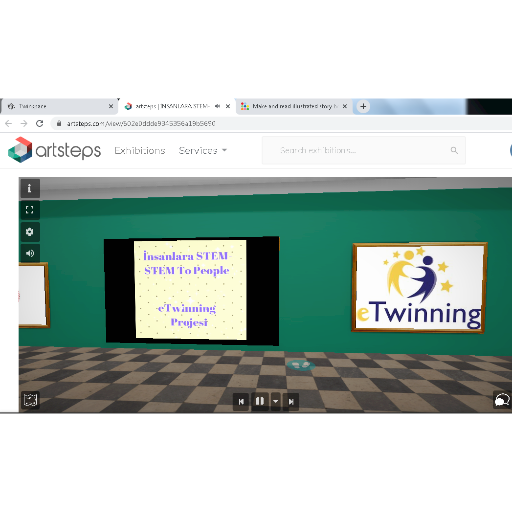The image size is (512, 512).
Task: Close the Twinspace browser tab
Action: click(x=111, y=106)
